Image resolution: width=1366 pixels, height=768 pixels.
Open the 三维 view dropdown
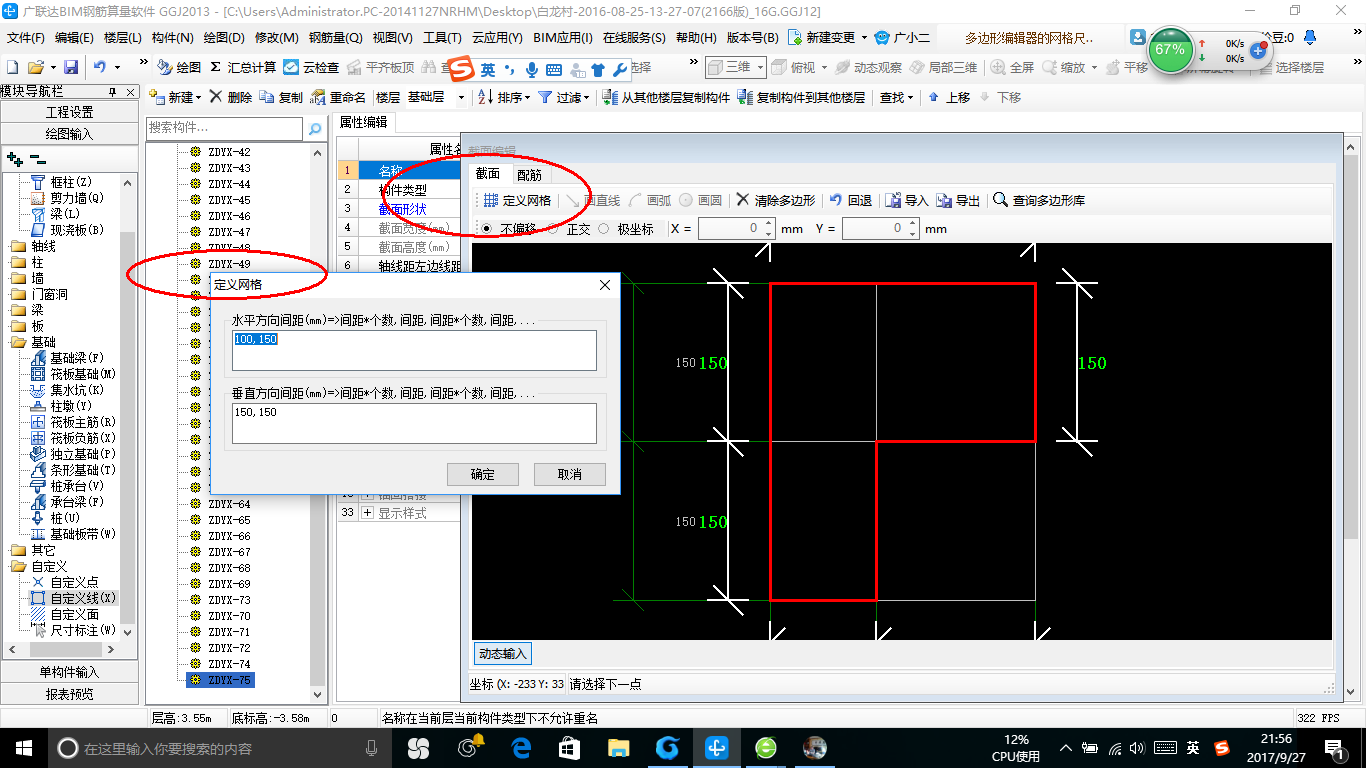(x=761, y=67)
